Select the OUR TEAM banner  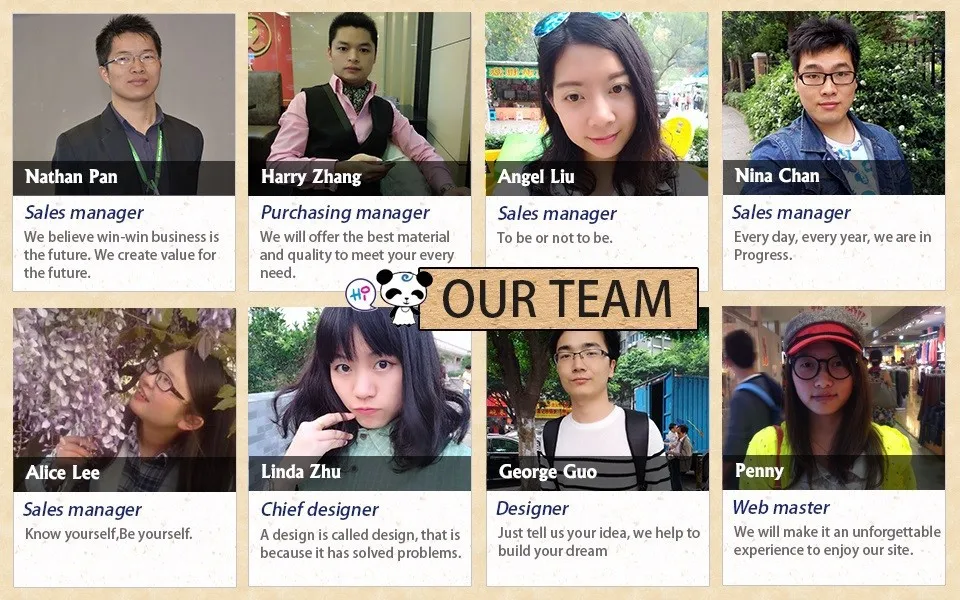(558, 299)
